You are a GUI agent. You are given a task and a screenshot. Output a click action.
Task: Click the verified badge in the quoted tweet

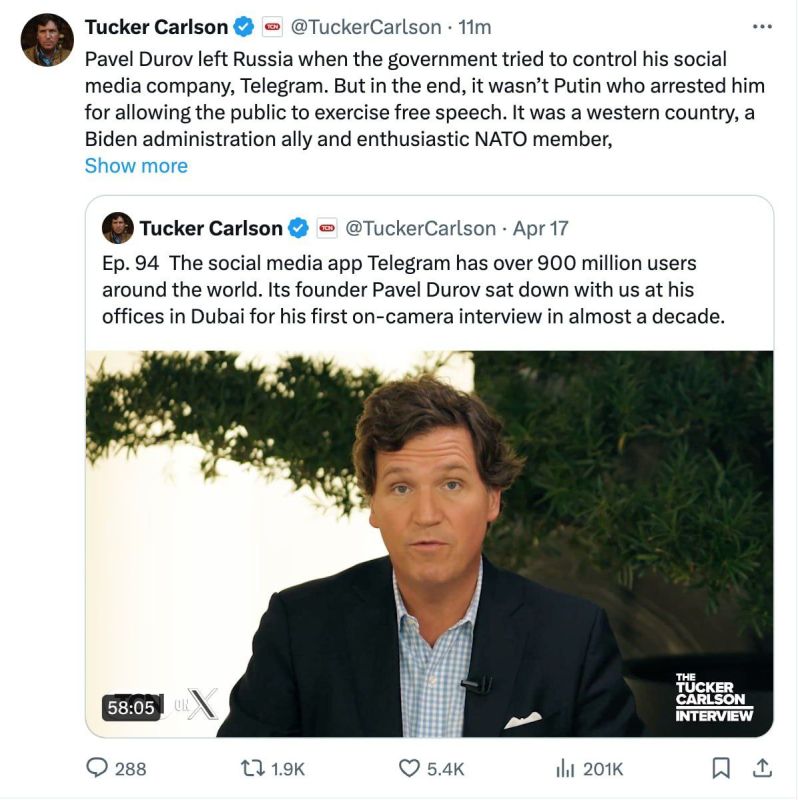click(x=300, y=228)
